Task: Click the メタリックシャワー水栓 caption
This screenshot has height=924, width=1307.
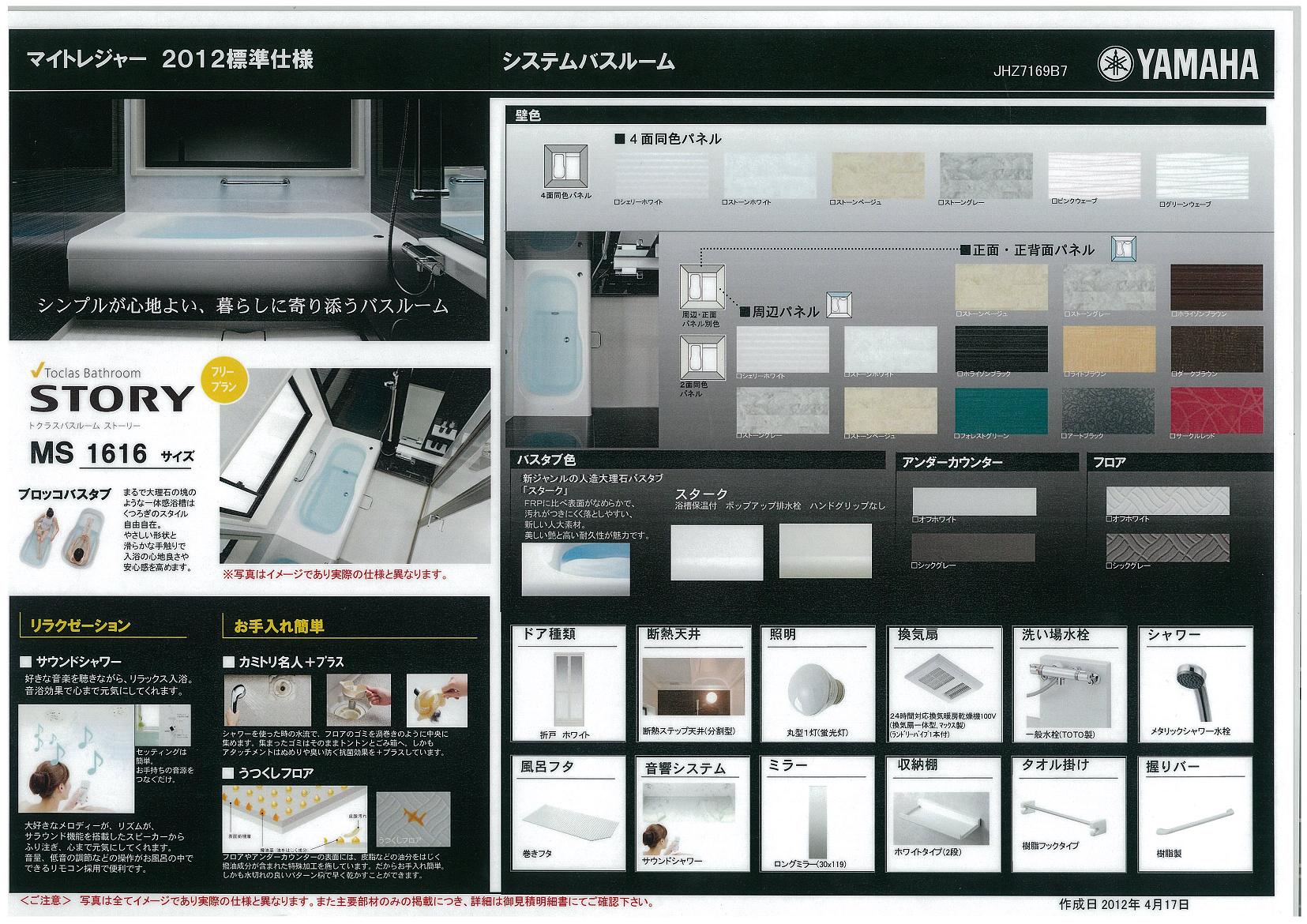Action: pyautogui.click(x=1191, y=731)
